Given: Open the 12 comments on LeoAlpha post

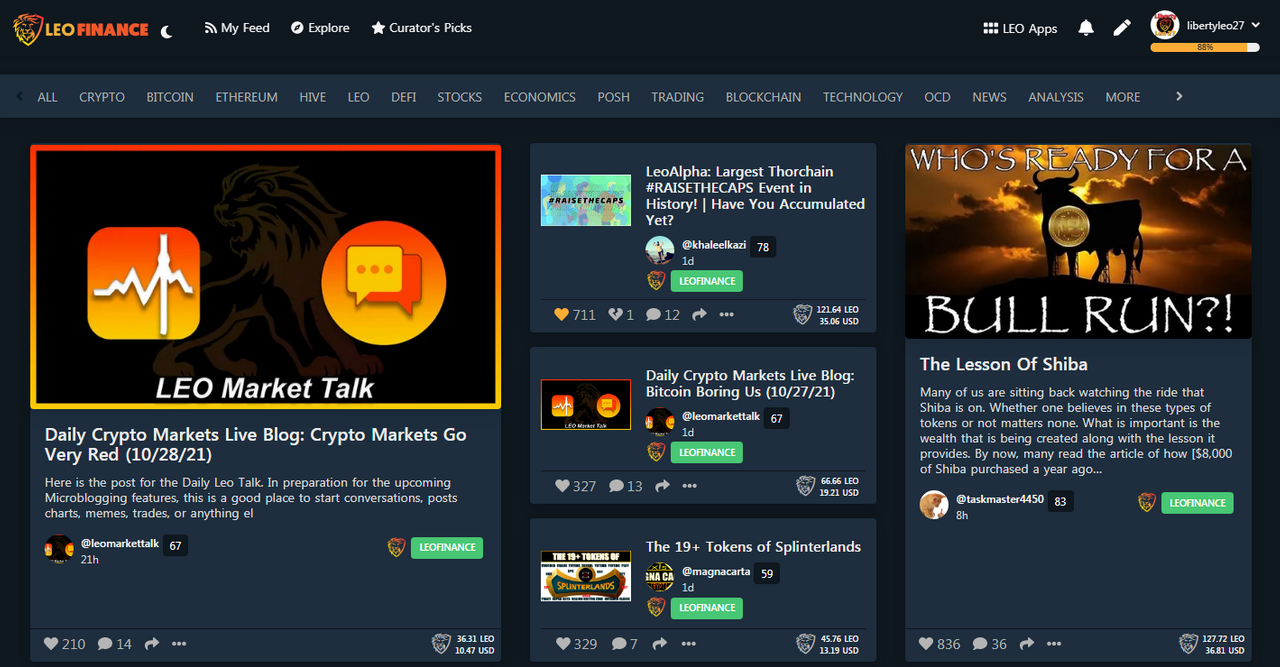Looking at the screenshot, I should (662, 314).
